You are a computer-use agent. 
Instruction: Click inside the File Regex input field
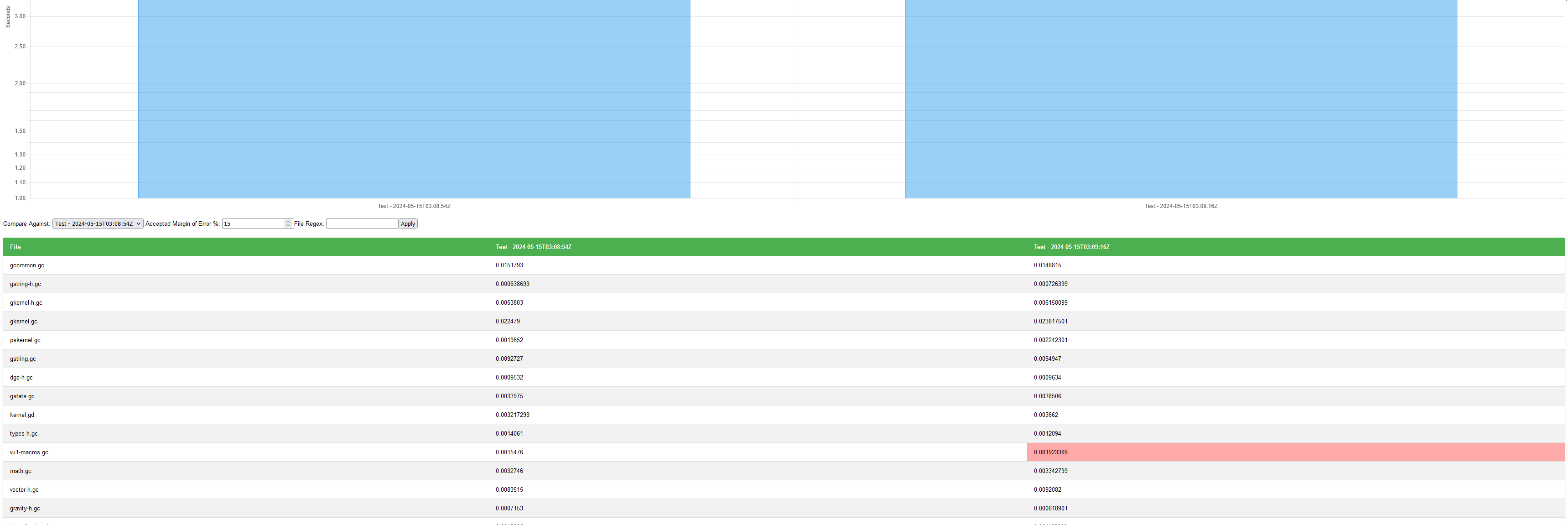click(x=362, y=224)
